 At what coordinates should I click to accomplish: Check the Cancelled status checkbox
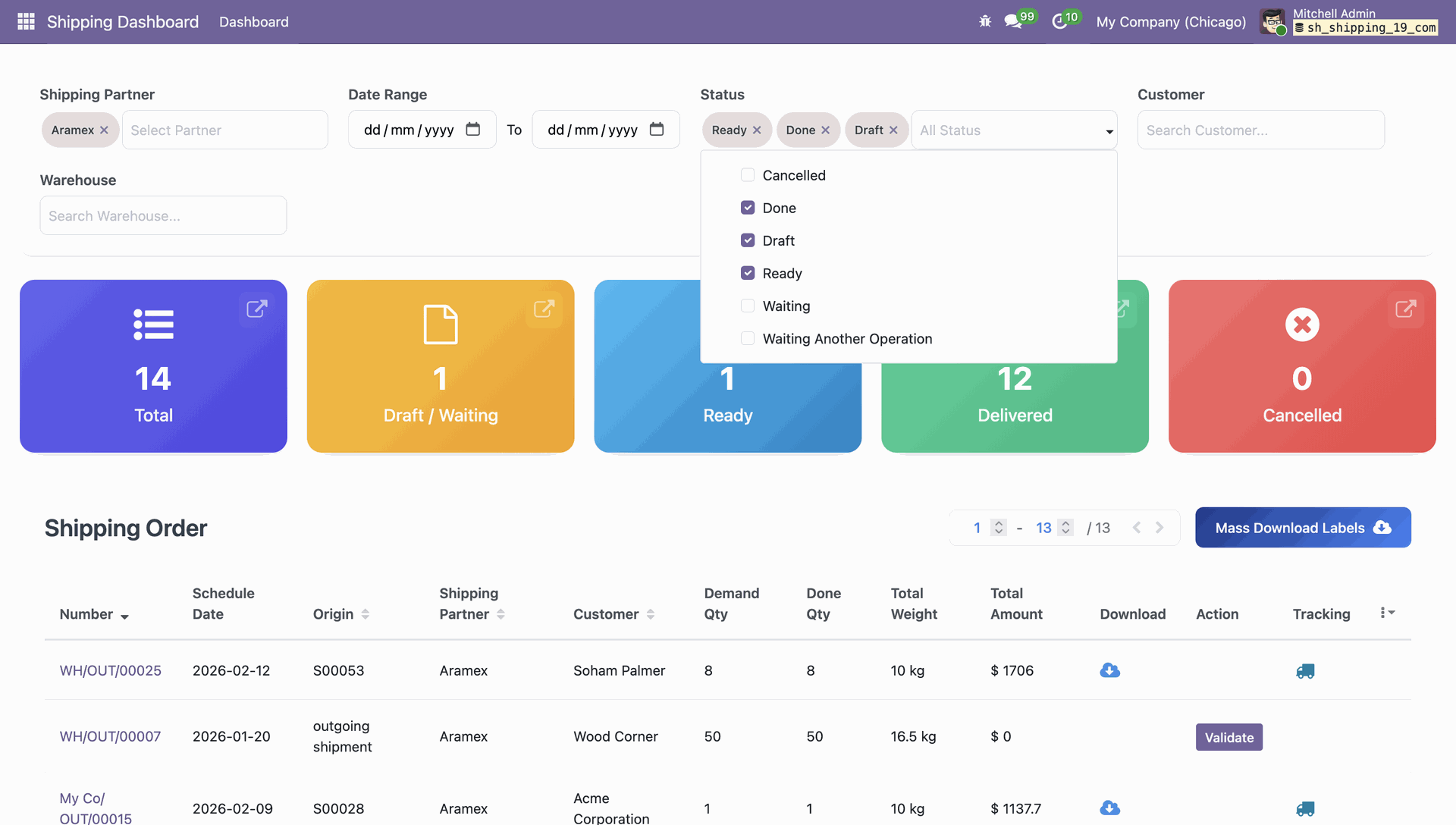(x=748, y=175)
